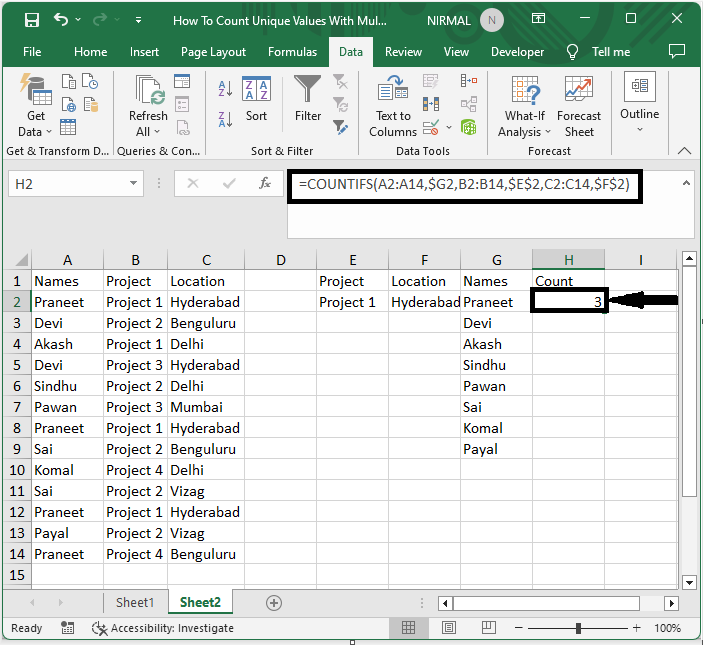Image resolution: width=703 pixels, height=645 pixels.
Task: Click the zoom slider handle
Action: click(x=578, y=628)
